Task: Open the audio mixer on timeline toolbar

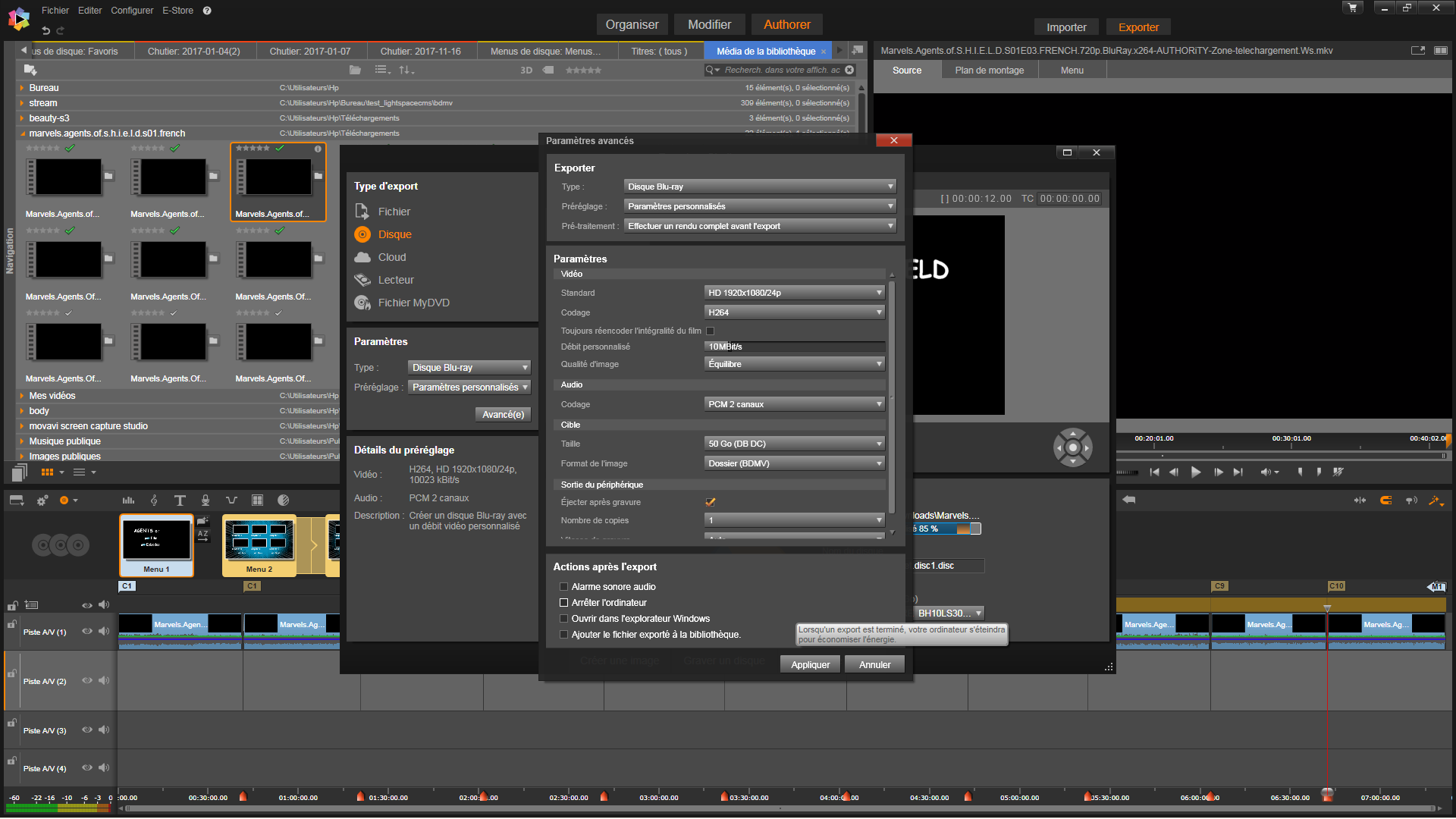Action: [x=128, y=500]
